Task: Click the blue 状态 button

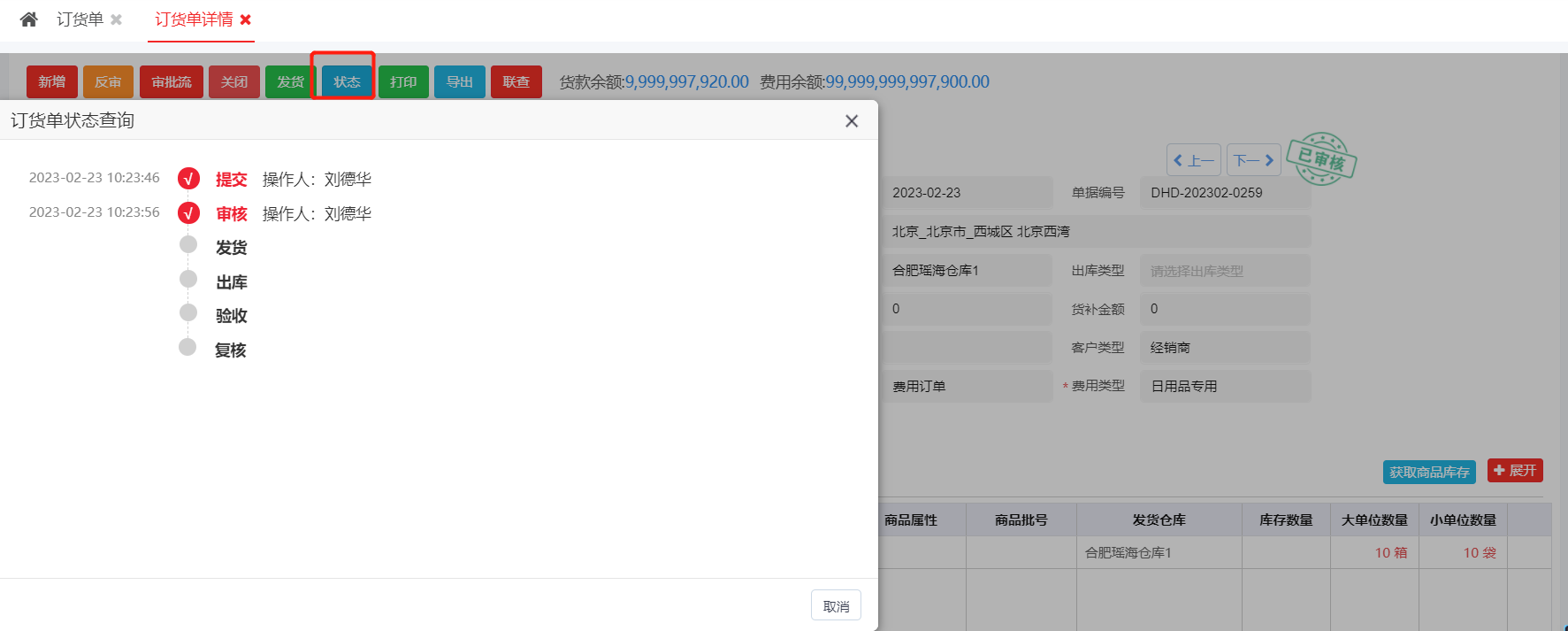Action: tap(347, 81)
